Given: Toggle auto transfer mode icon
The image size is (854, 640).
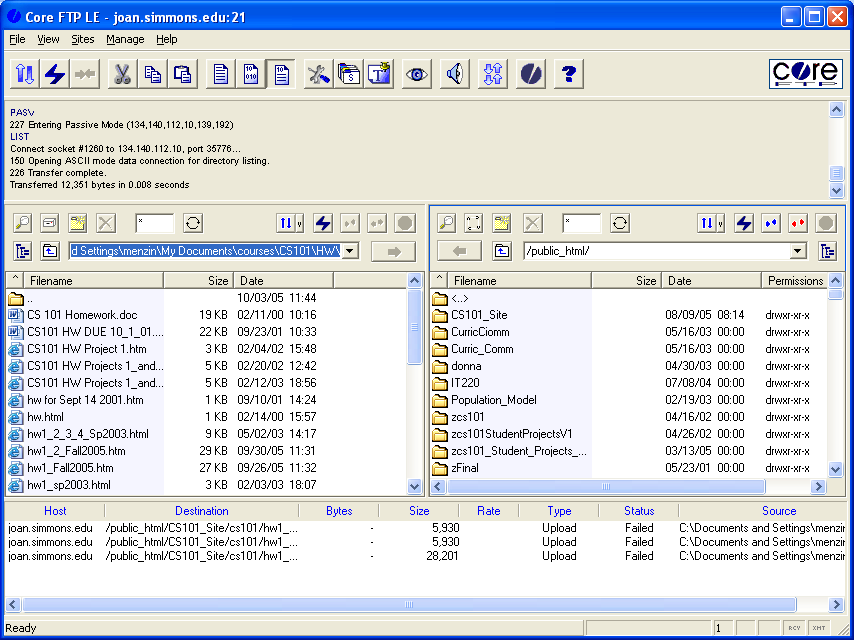Looking at the screenshot, I should (x=282, y=75).
